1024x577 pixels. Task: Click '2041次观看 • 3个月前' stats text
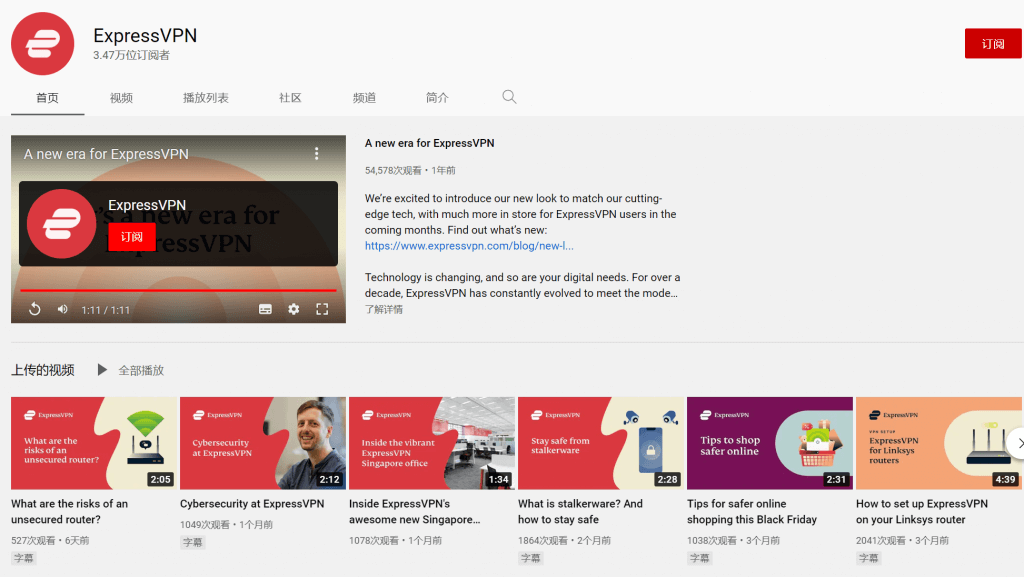coord(903,540)
